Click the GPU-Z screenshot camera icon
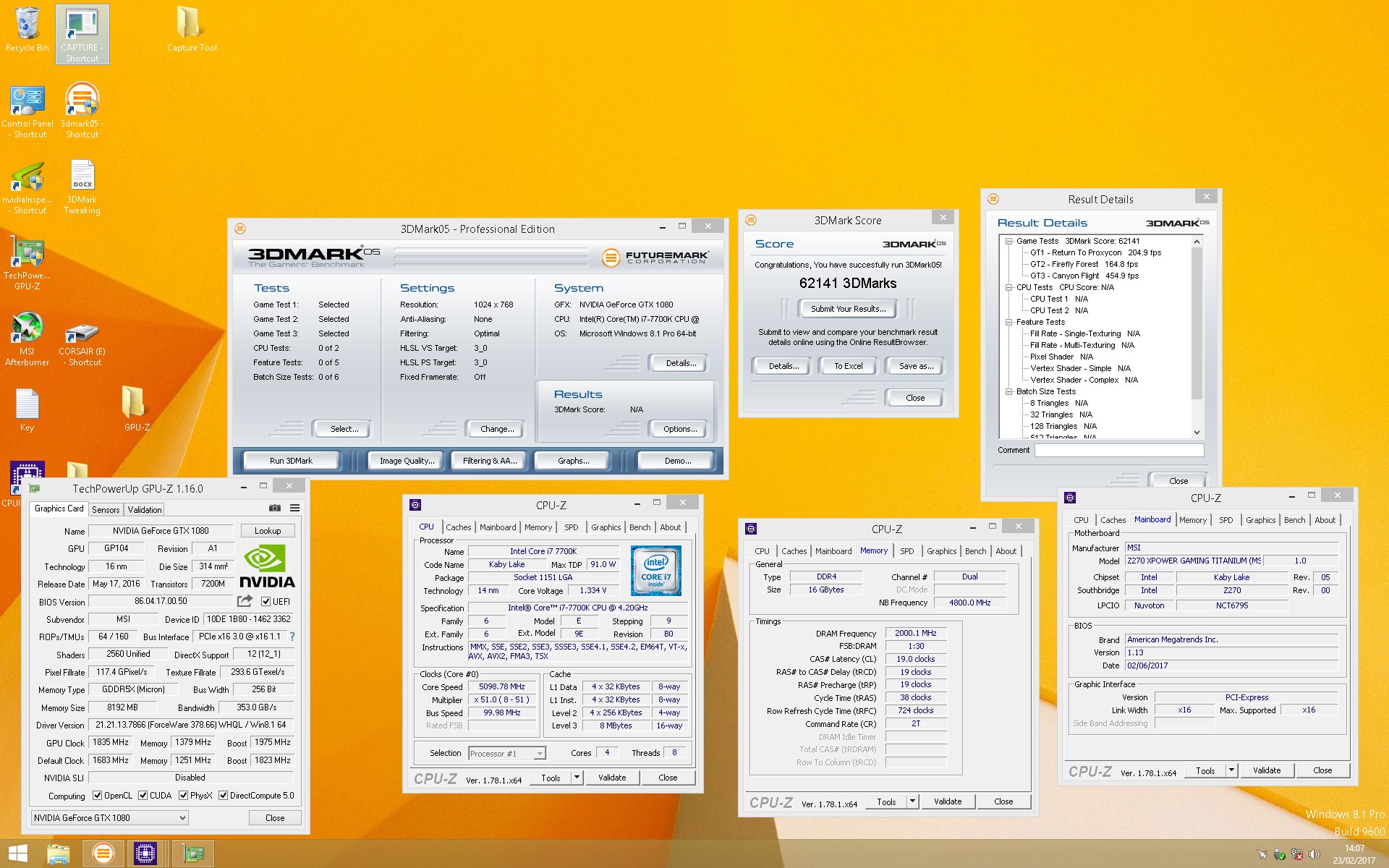The width and height of the screenshot is (1389, 868). coord(274,509)
